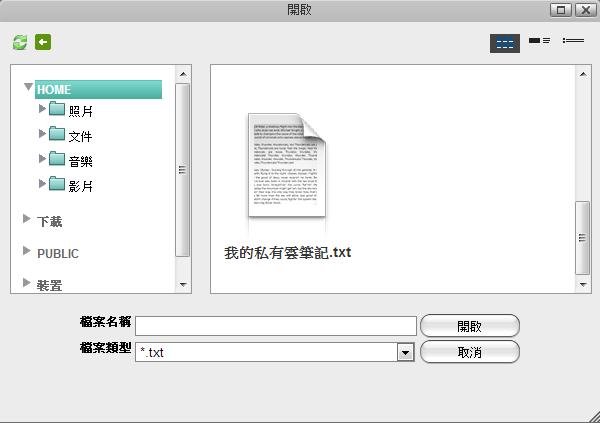Click the green back arrow icon
The height and width of the screenshot is (423, 600).
pos(43,42)
